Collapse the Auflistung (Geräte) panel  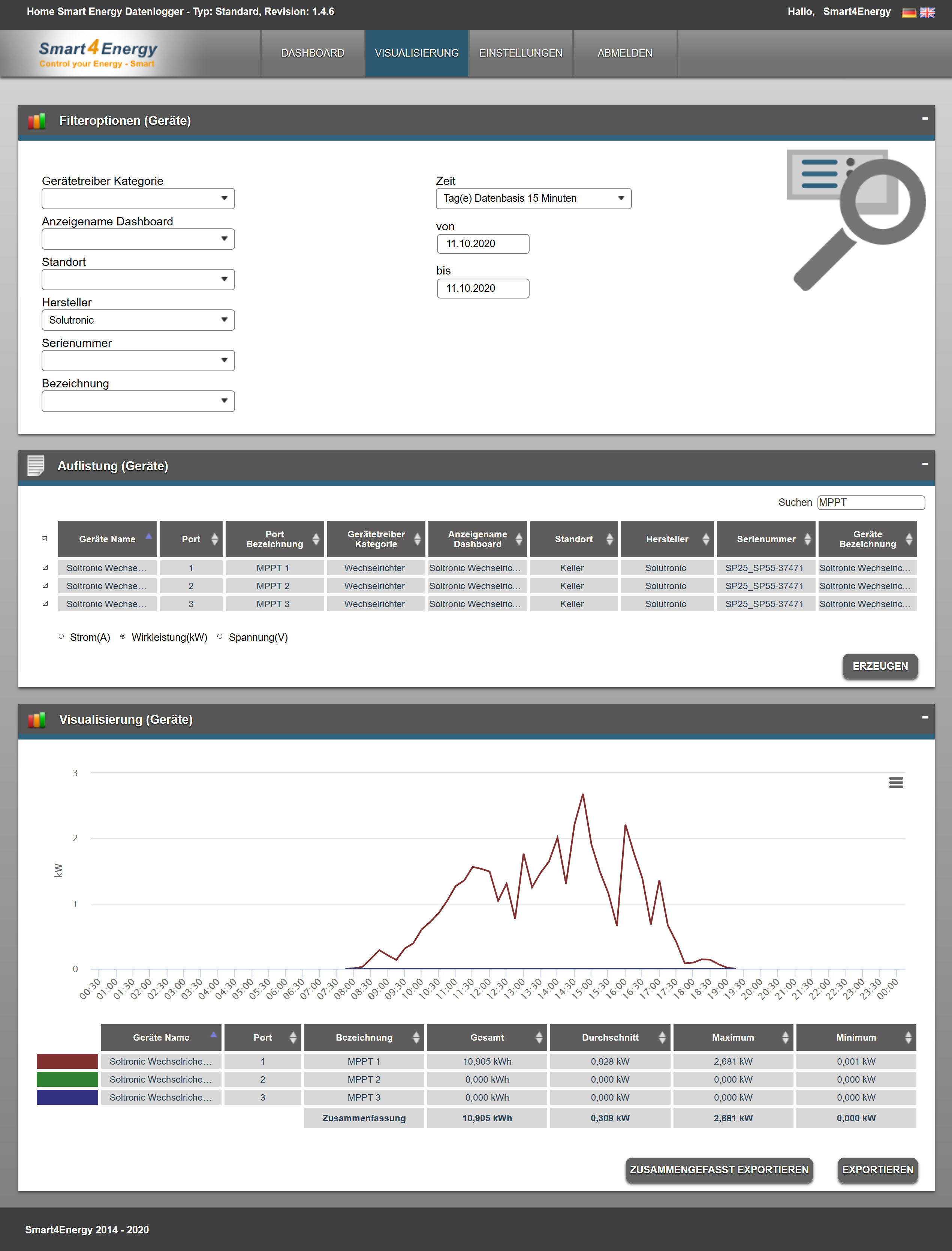tap(924, 463)
